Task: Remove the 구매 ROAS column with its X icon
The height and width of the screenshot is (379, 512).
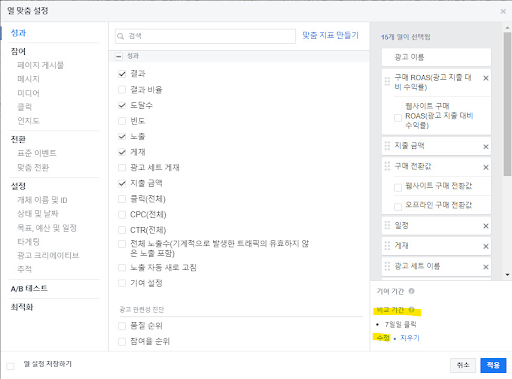Action: [486, 78]
